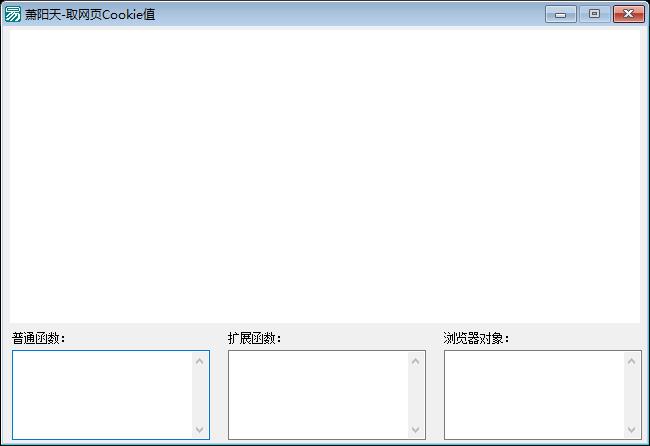Click the up arrow in the 浏览器对象 scrollbar
This screenshot has width=650, height=446.
pos(632,361)
